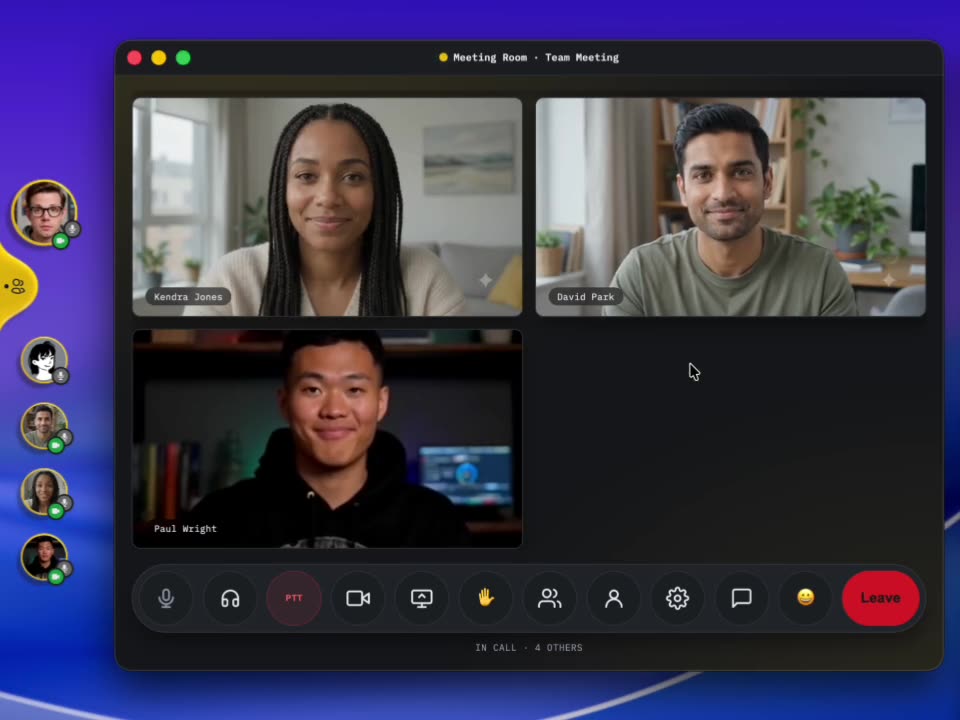Image resolution: width=960 pixels, height=720 pixels.
Task: Raise your hand in the meeting
Action: point(486,598)
